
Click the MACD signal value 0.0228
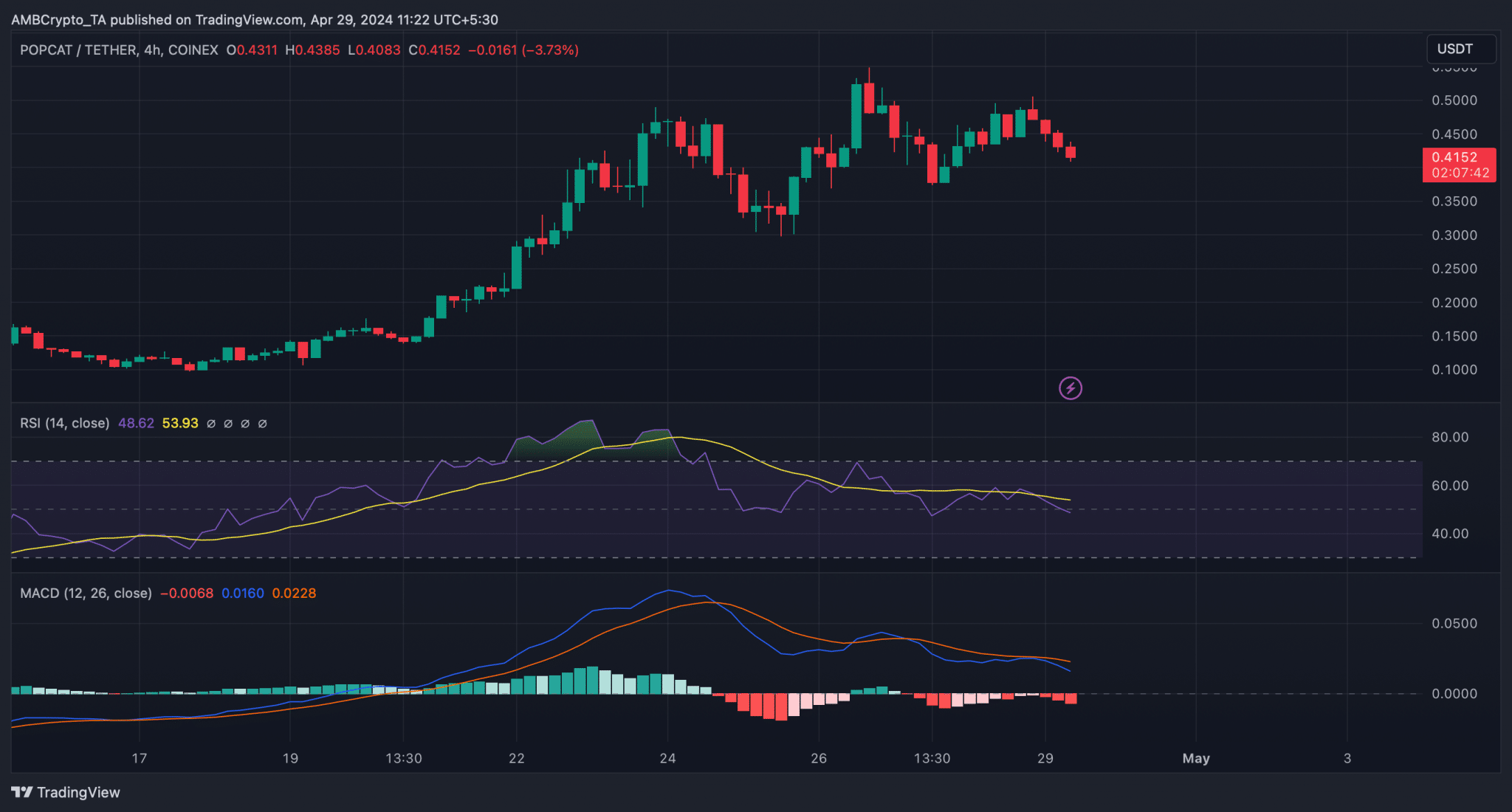[x=294, y=593]
